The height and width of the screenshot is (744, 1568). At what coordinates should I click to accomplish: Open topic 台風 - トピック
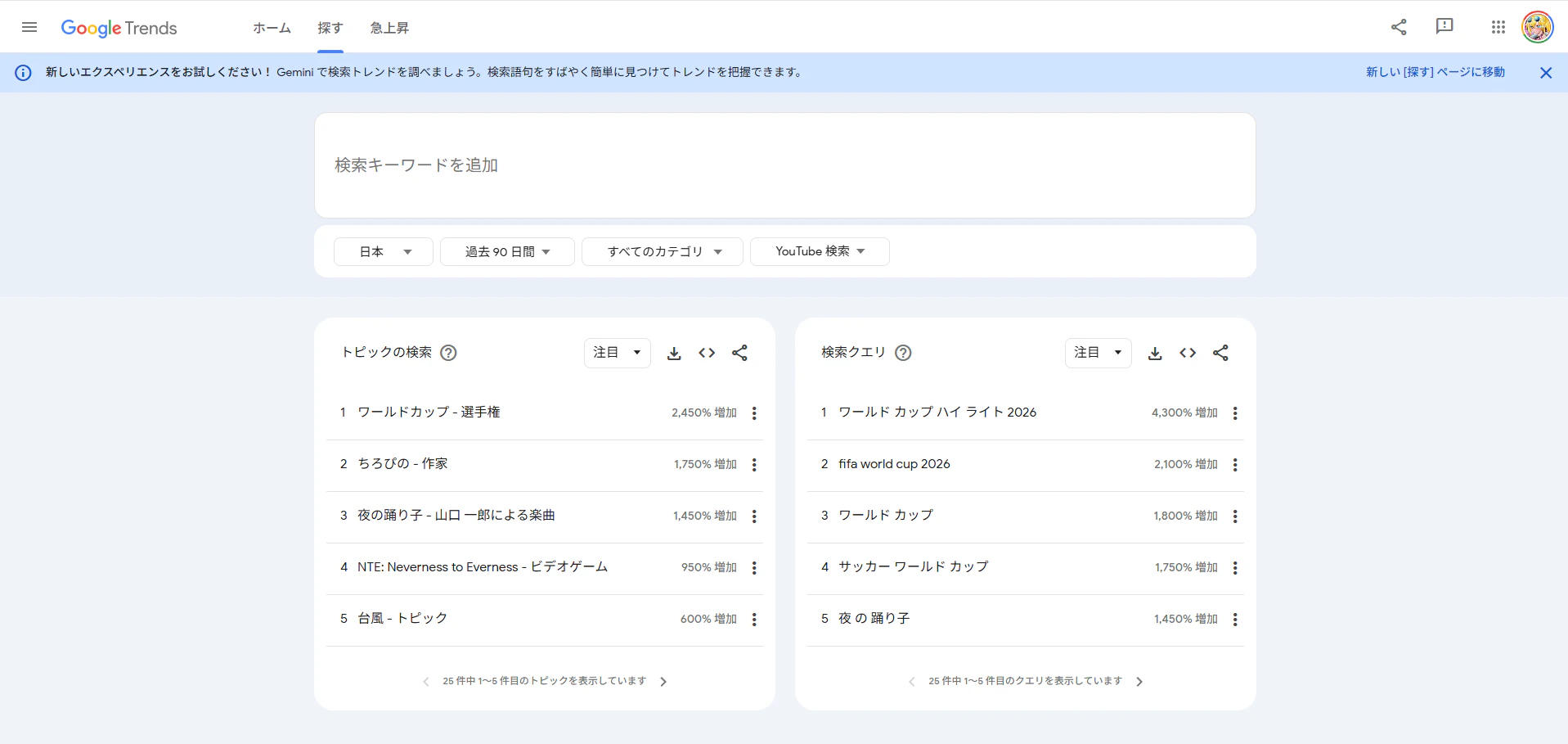402,619
